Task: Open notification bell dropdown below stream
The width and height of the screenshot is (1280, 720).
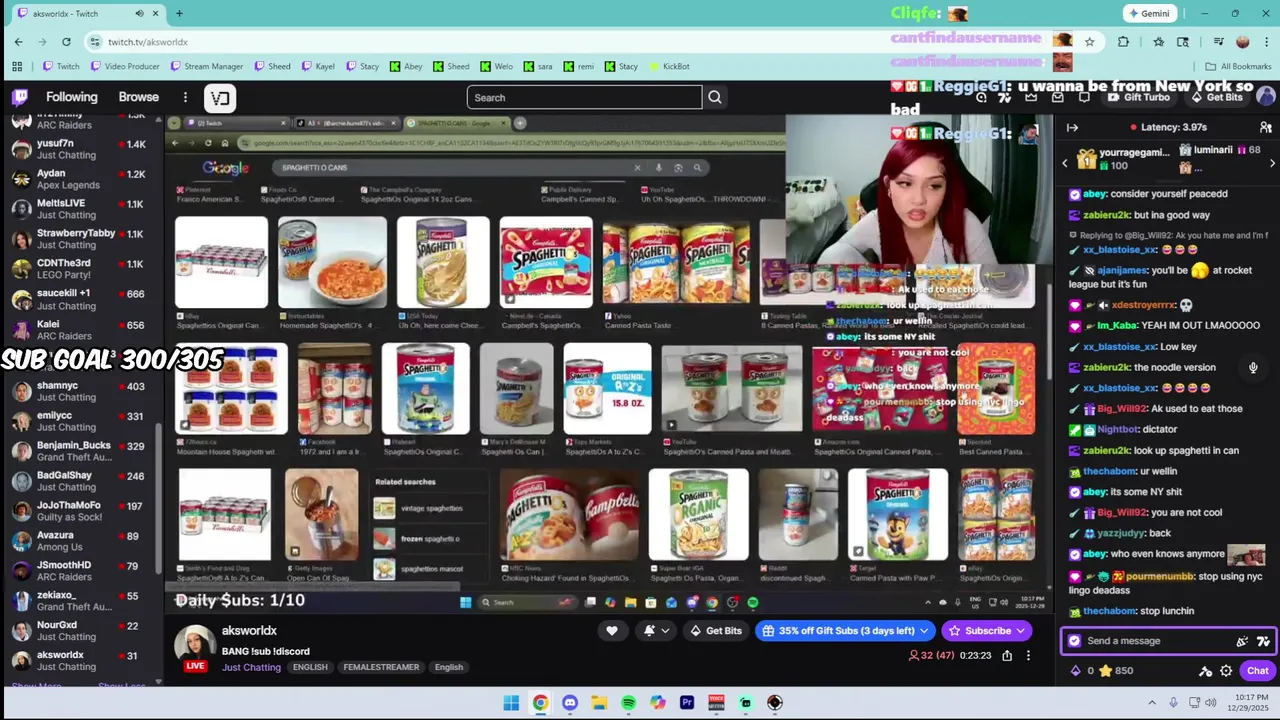Action: point(656,630)
